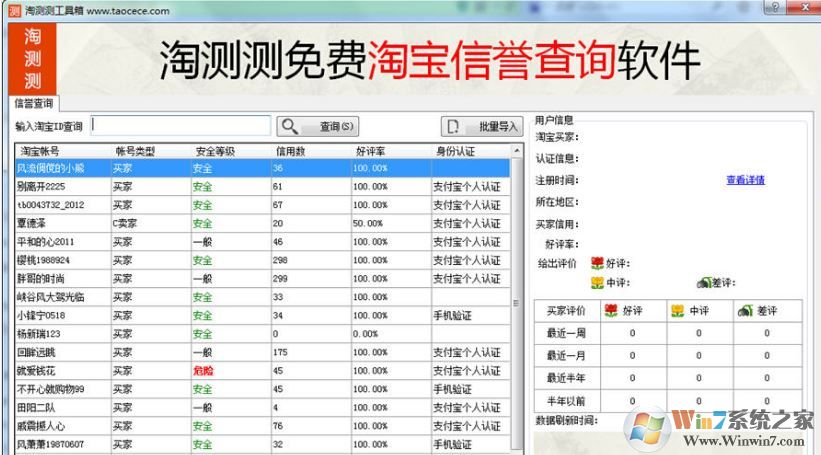821x455 pixels.
Task: Select the row 风流倜傥的小熊
Action: click(262, 168)
